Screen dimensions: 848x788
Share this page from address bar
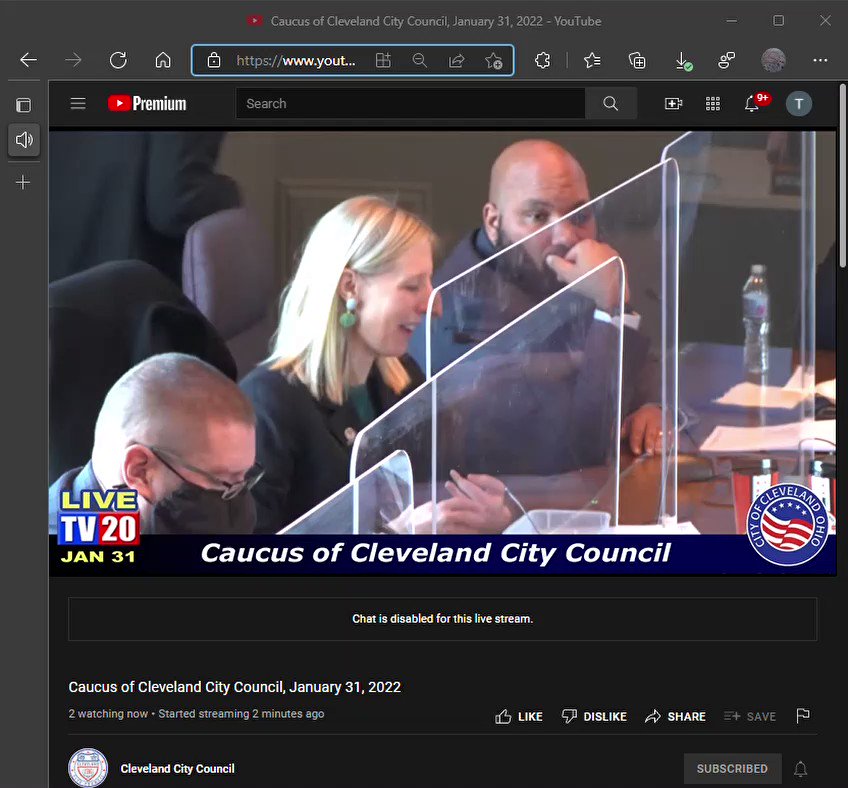pyautogui.click(x=456, y=60)
